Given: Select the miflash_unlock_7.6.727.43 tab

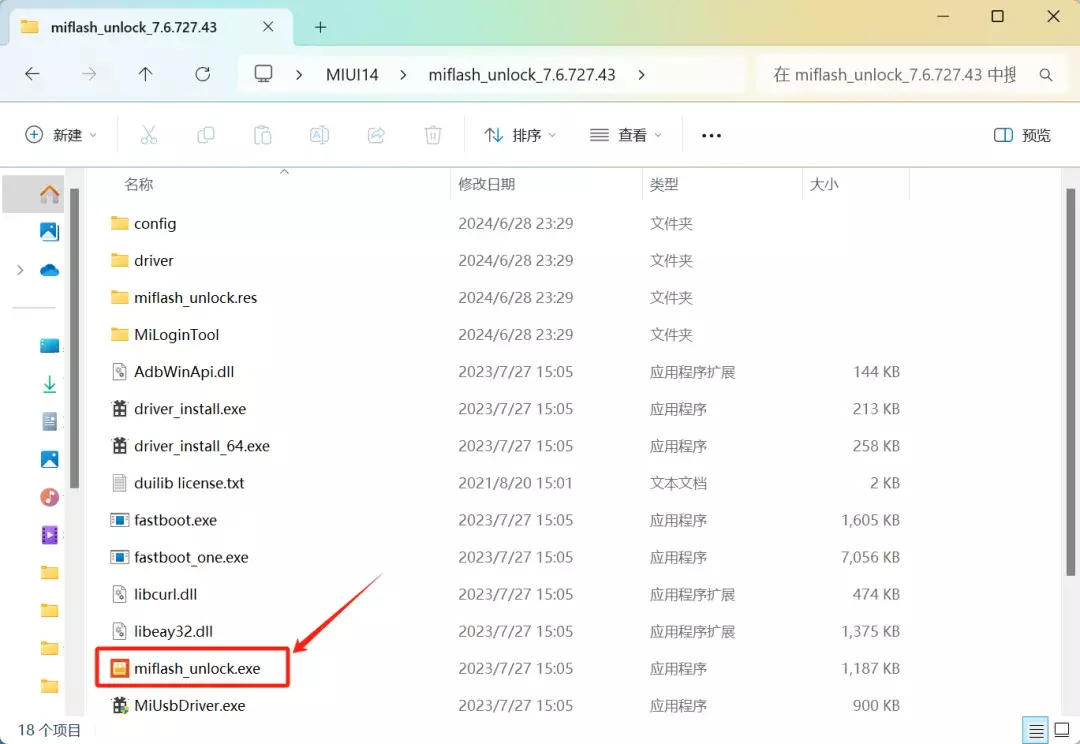Looking at the screenshot, I should (x=151, y=27).
